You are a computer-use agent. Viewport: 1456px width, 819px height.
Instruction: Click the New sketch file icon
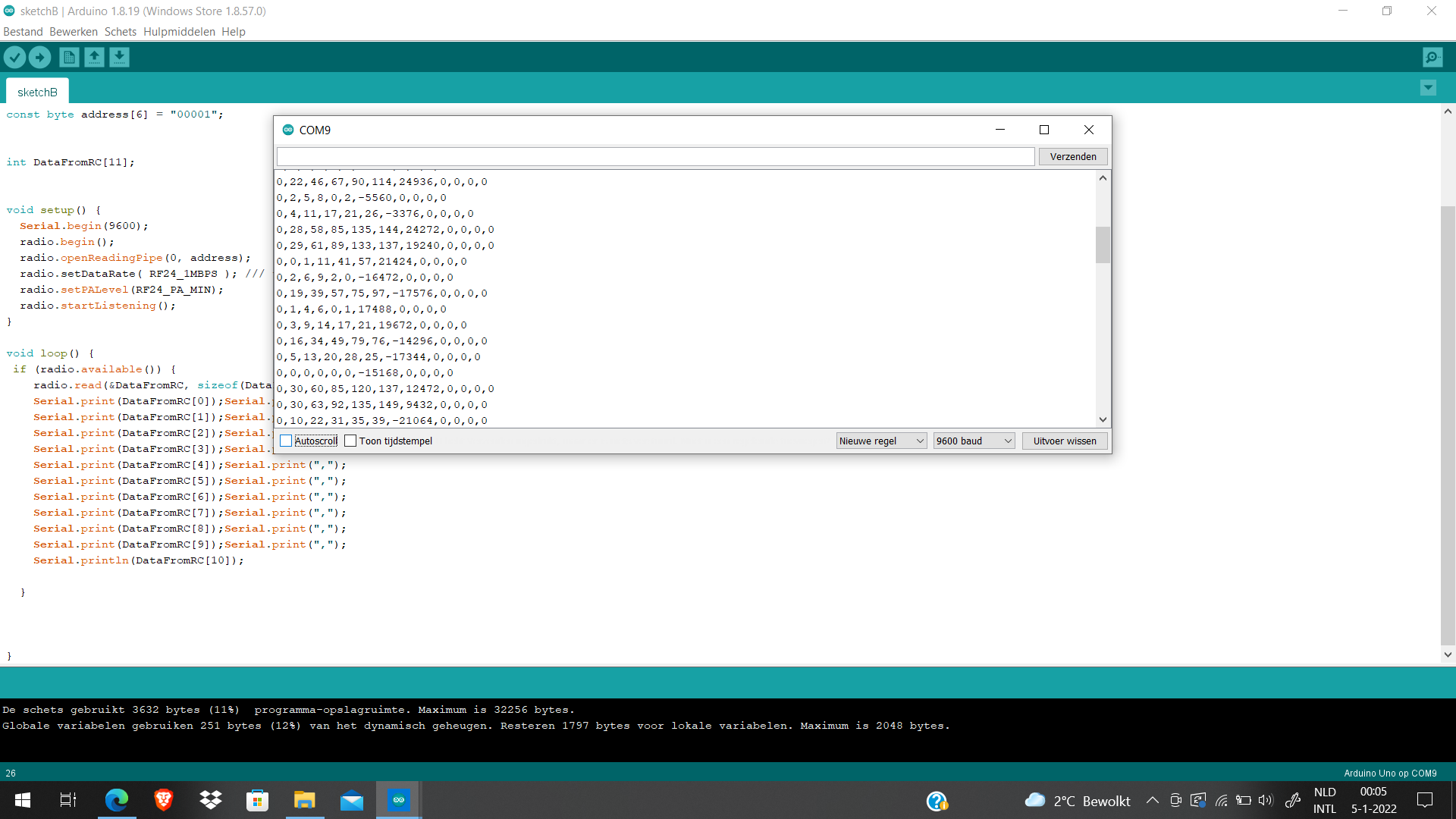69,57
